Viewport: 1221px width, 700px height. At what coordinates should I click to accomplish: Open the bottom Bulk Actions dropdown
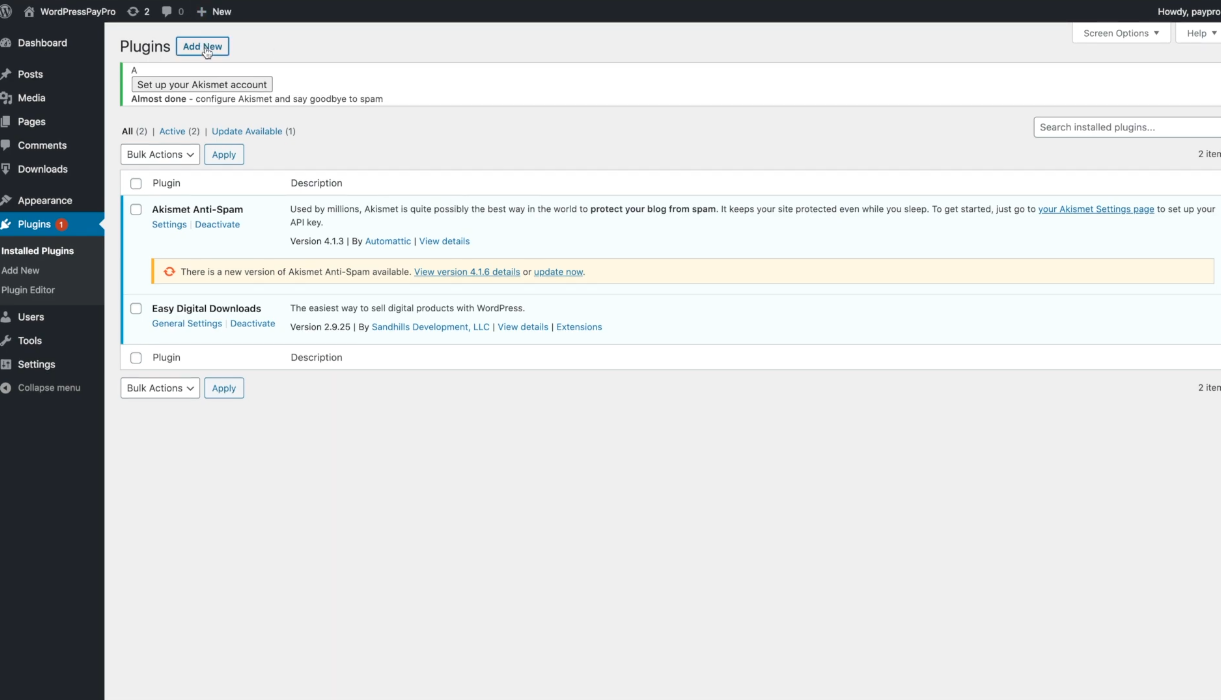tap(160, 388)
